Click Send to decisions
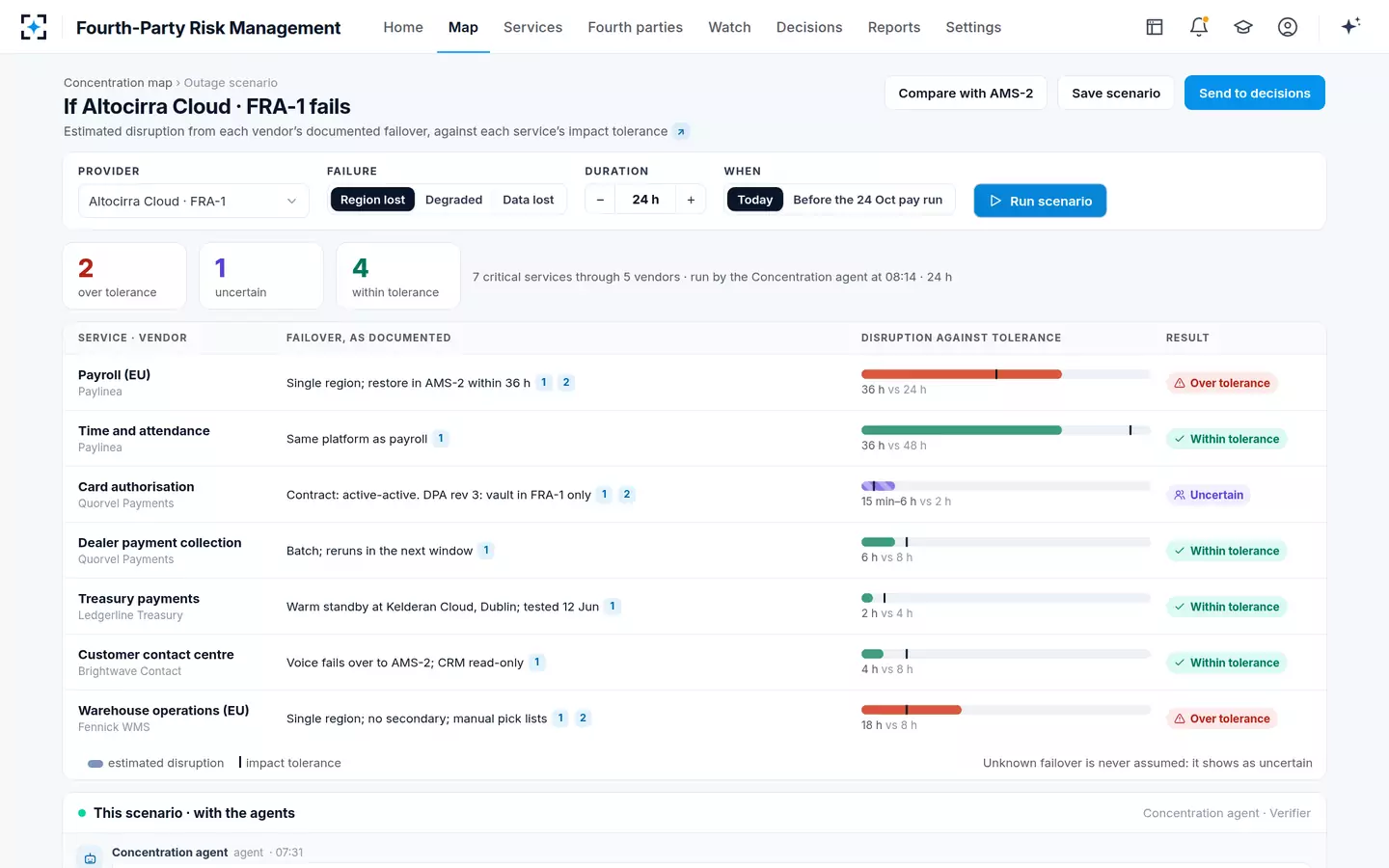The image size is (1389, 868). click(1254, 93)
